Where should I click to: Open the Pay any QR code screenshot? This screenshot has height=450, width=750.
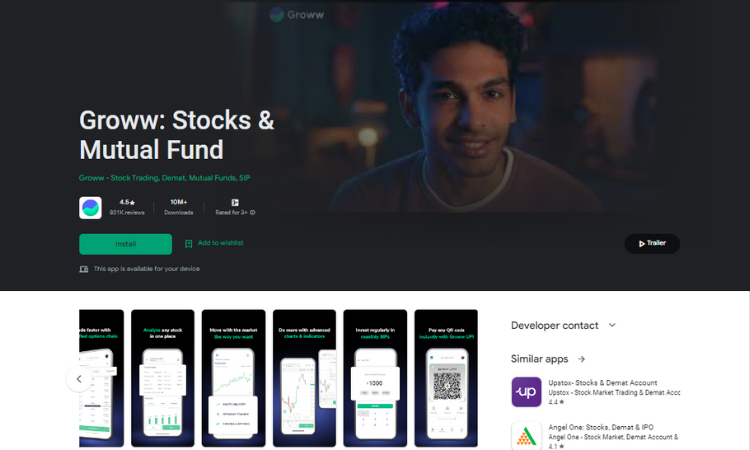(x=446, y=378)
